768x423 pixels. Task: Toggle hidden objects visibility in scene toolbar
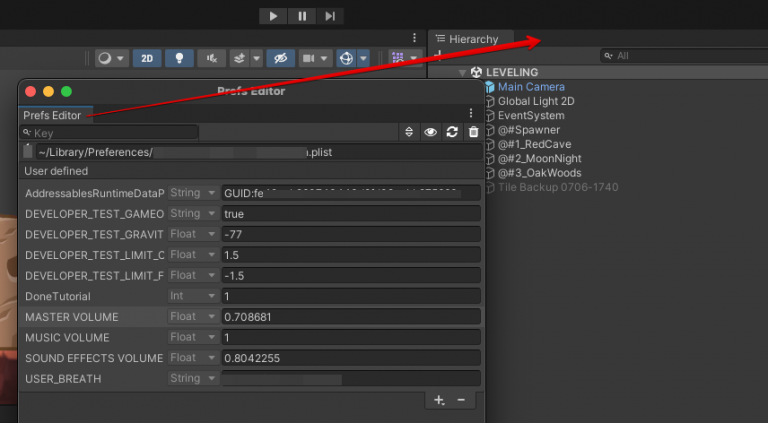pos(281,59)
